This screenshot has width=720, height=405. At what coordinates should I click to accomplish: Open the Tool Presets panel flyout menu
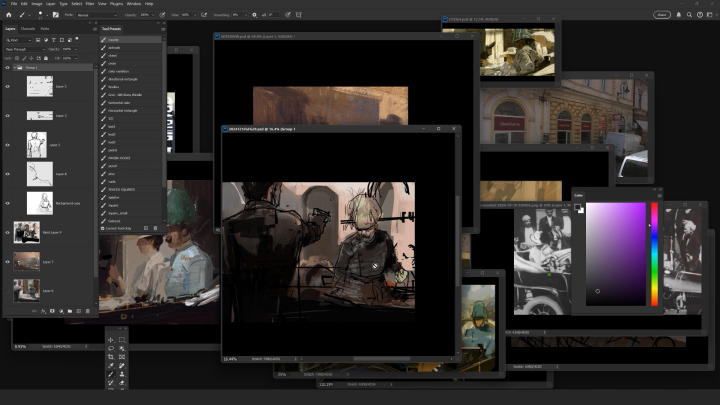[163, 29]
